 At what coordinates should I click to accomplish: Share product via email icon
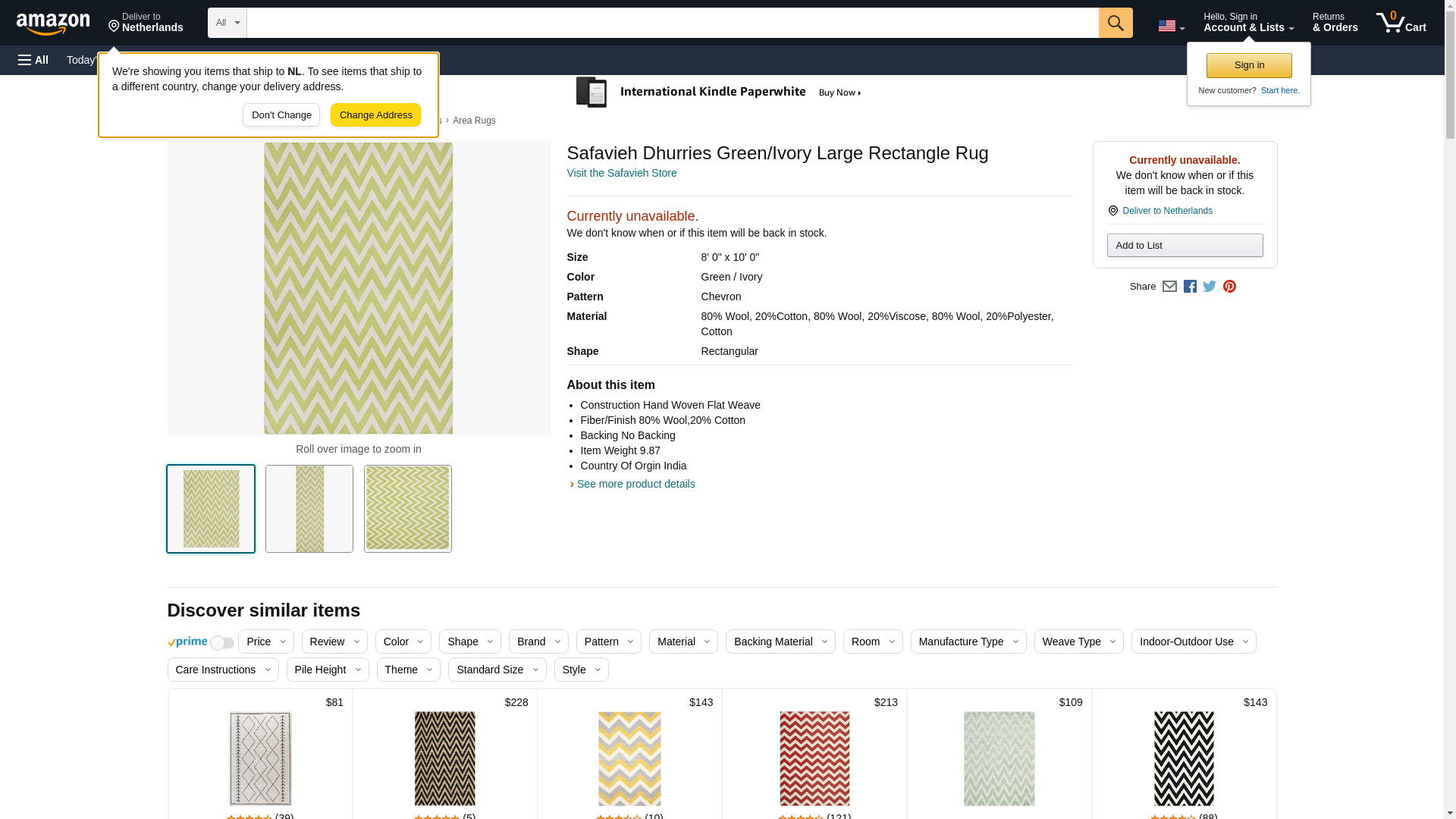1169,287
